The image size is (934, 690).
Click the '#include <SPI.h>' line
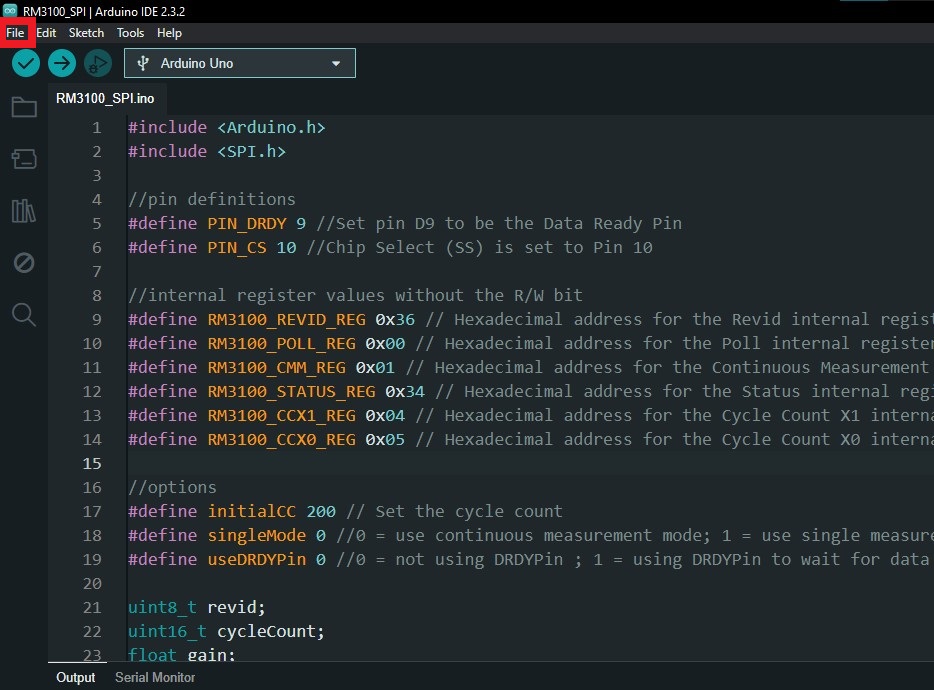[207, 151]
